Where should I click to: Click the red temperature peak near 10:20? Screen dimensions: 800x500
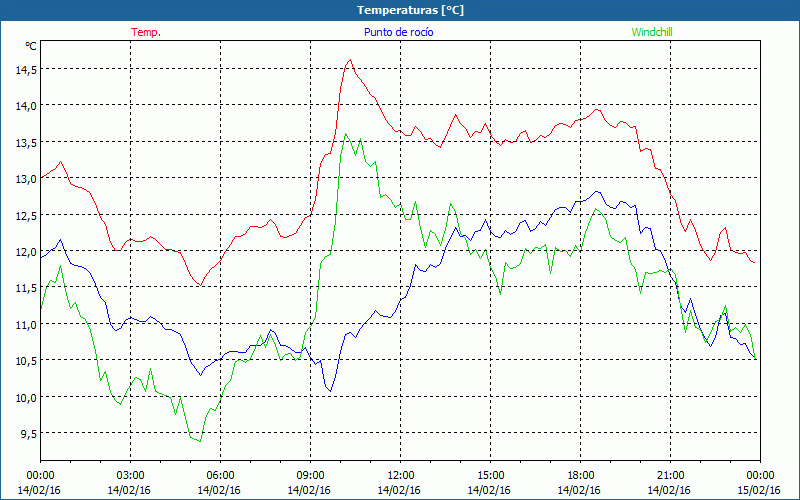pyautogui.click(x=350, y=60)
